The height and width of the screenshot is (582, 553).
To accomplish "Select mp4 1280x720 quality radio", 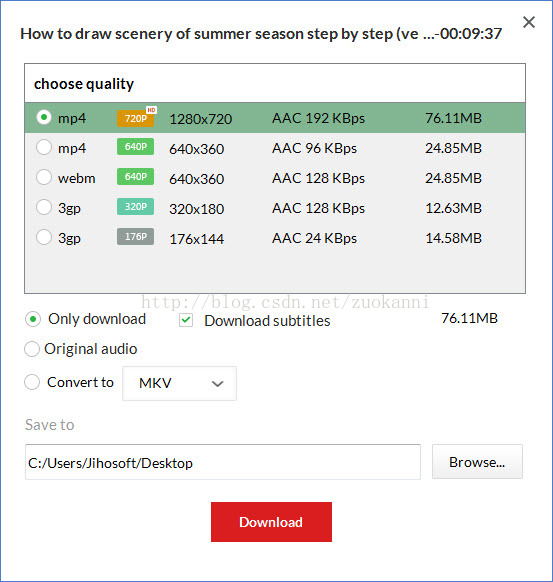I will (x=44, y=117).
